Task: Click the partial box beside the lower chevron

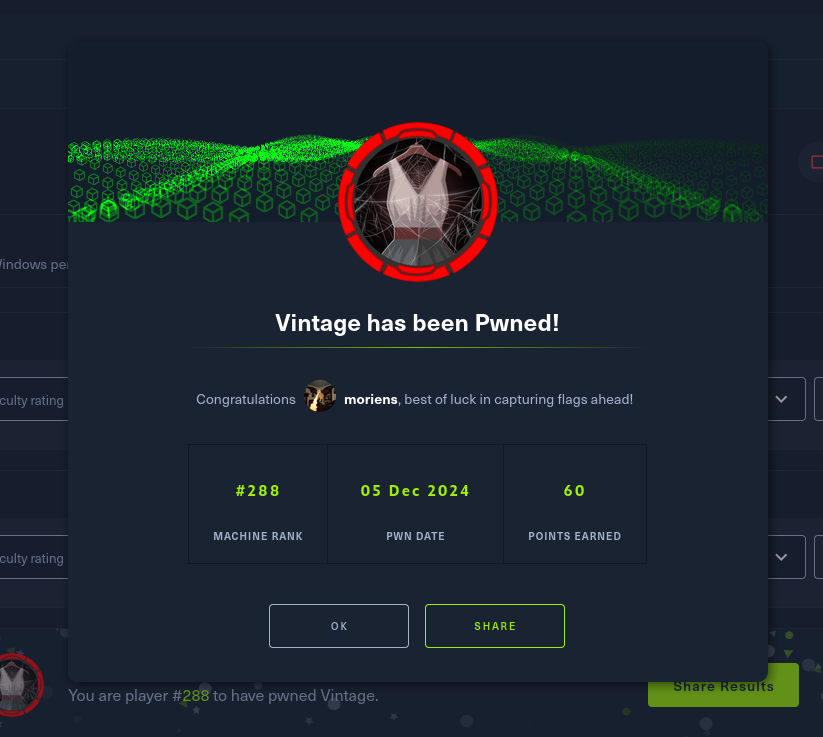Action: pyautogui.click(x=819, y=557)
